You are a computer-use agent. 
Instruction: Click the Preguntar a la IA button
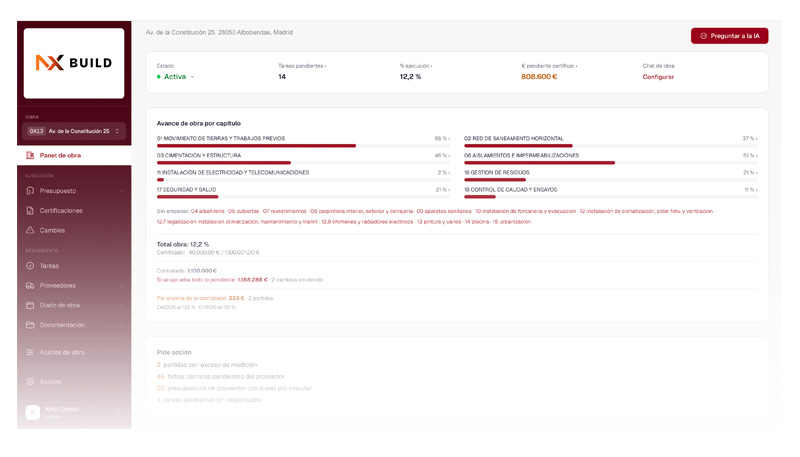pos(730,36)
